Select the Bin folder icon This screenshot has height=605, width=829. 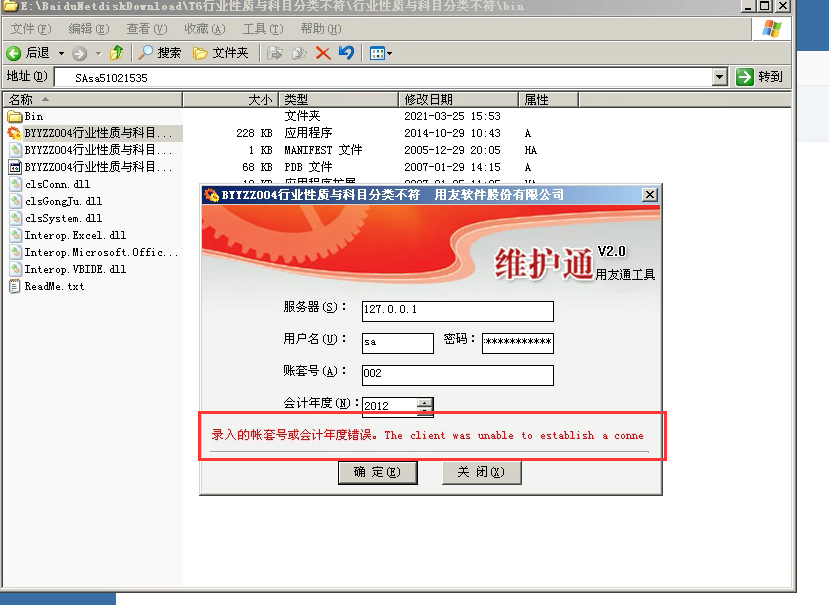click(15, 116)
